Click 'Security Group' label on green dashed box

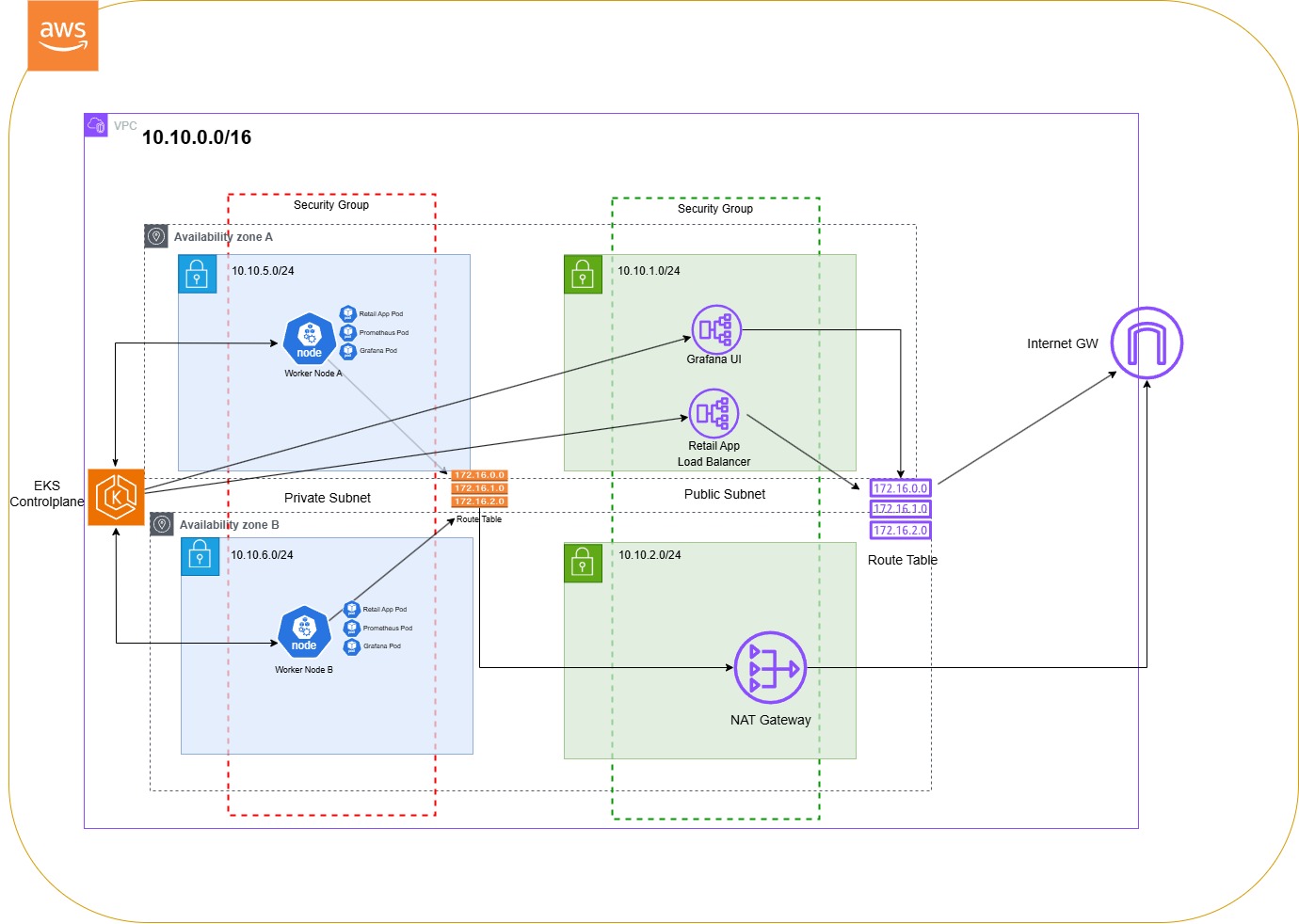[x=715, y=208]
